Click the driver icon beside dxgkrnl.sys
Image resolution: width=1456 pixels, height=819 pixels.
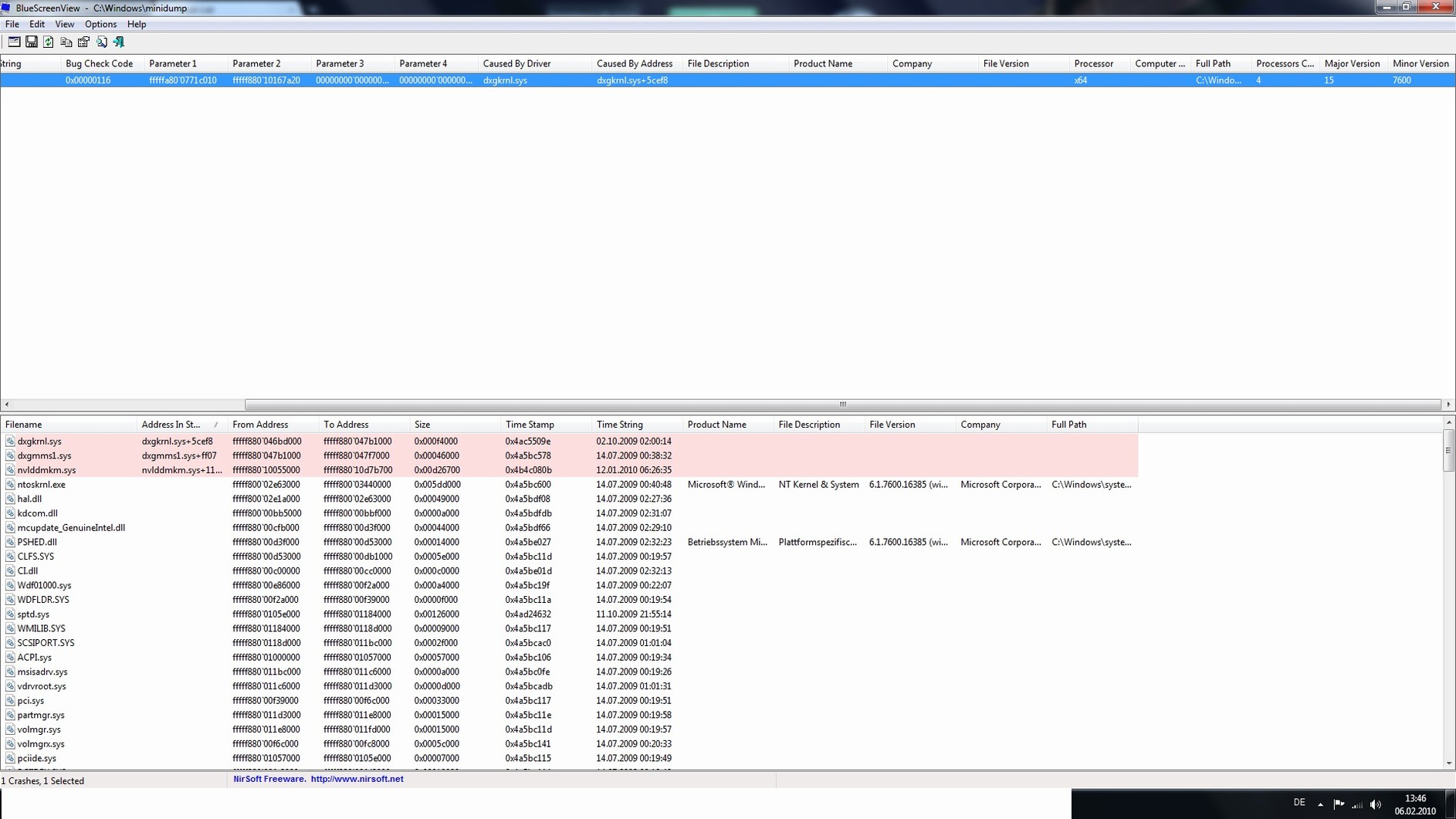click(10, 442)
